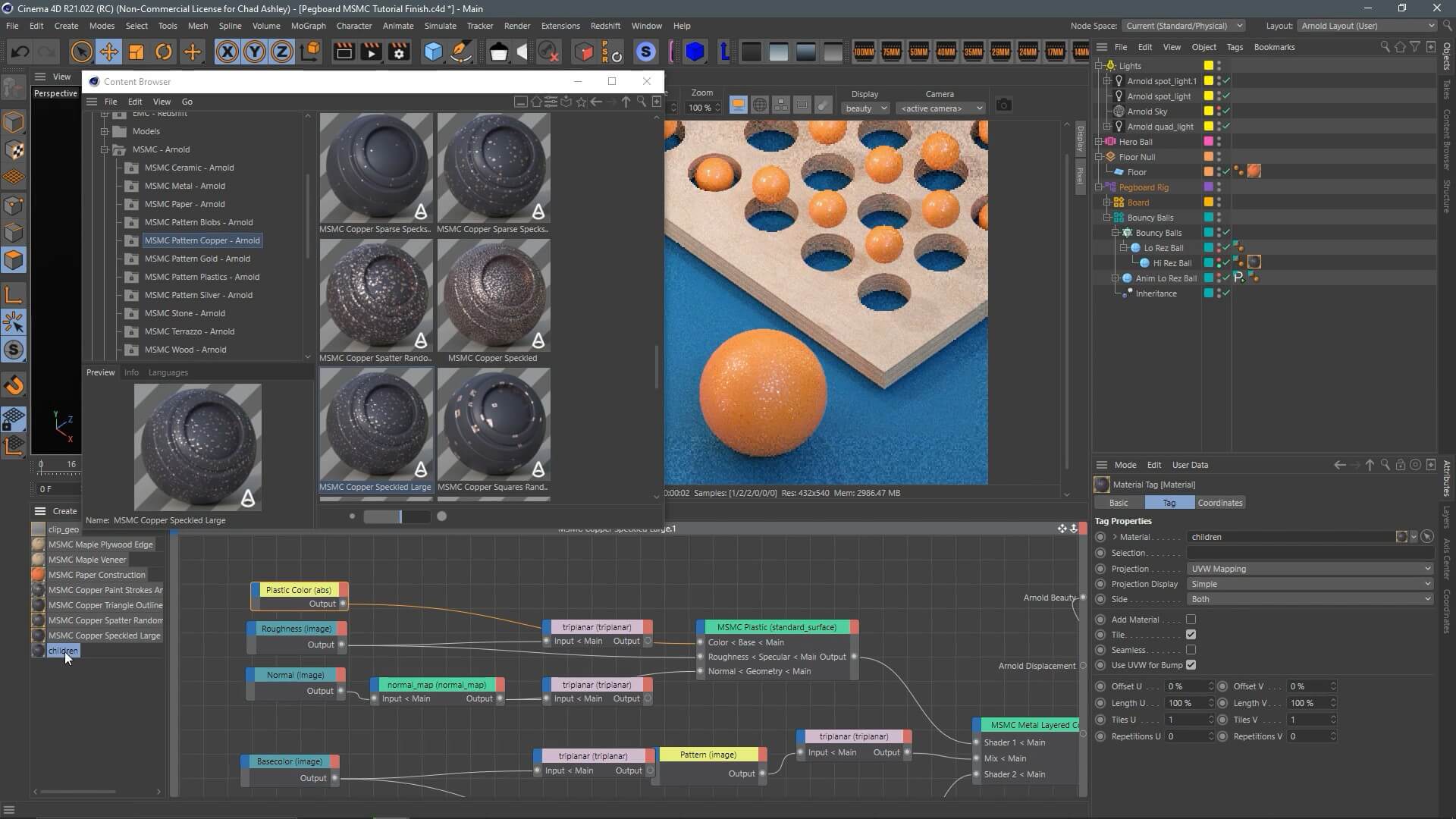Select MSMC Pattern Gold - Arnold folder
This screenshot has height=819, width=1456.
197,259
